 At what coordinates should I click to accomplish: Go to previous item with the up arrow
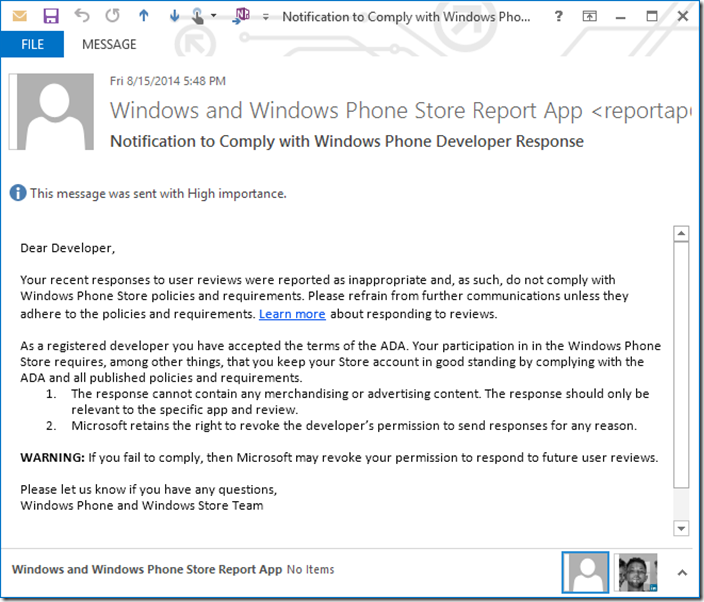(144, 16)
